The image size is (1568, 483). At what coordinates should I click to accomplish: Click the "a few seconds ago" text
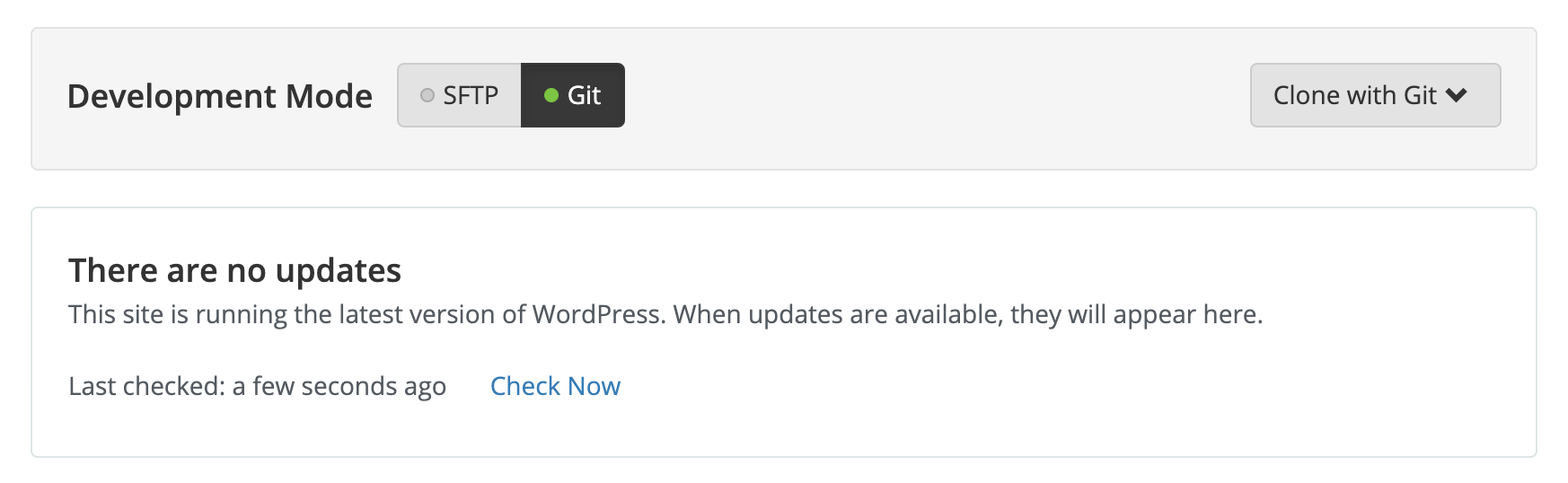339,386
